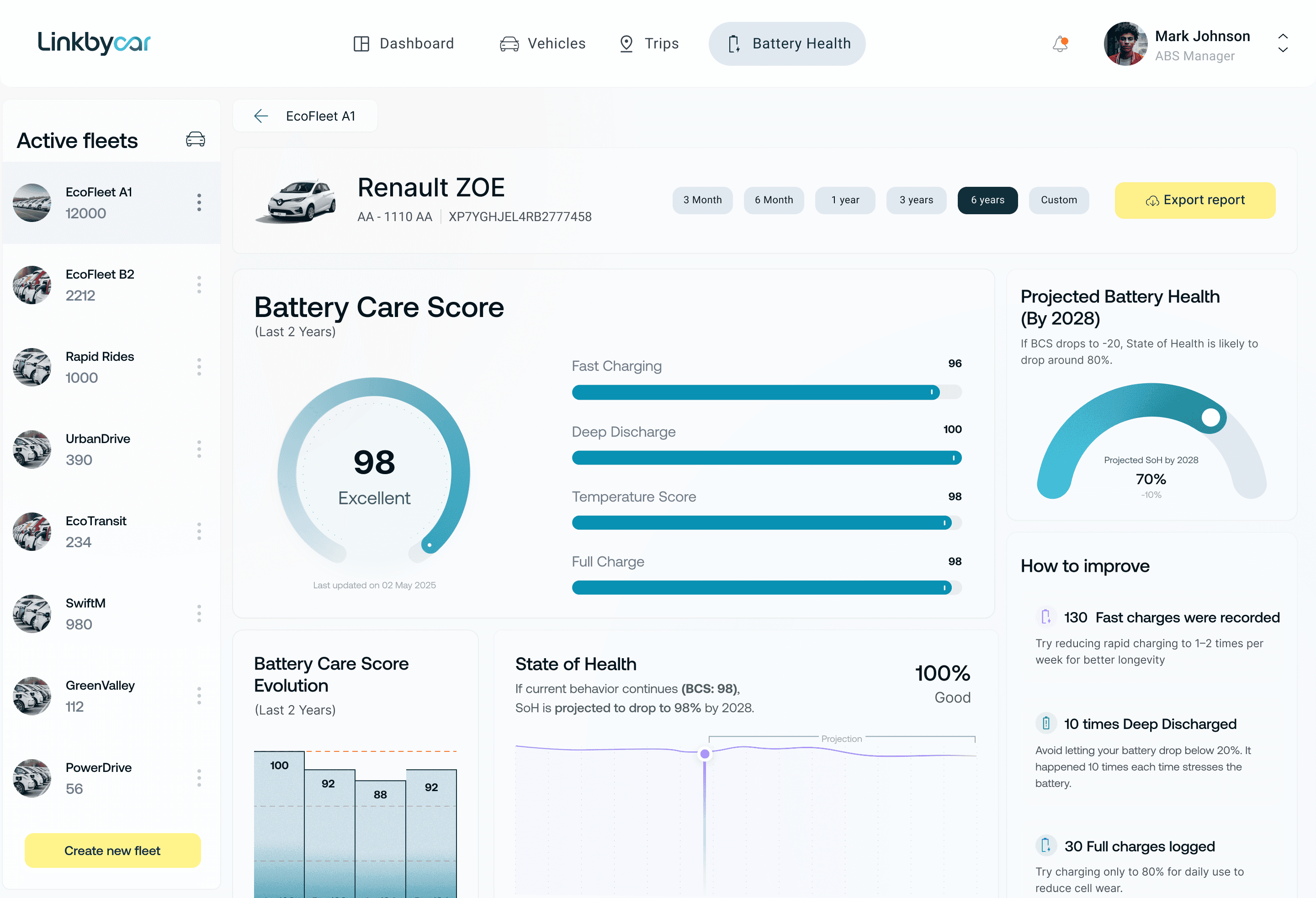Click the EcoFleet A1 fleet thumbnail
Viewport: 1316px width, 898px height.
(x=32, y=203)
